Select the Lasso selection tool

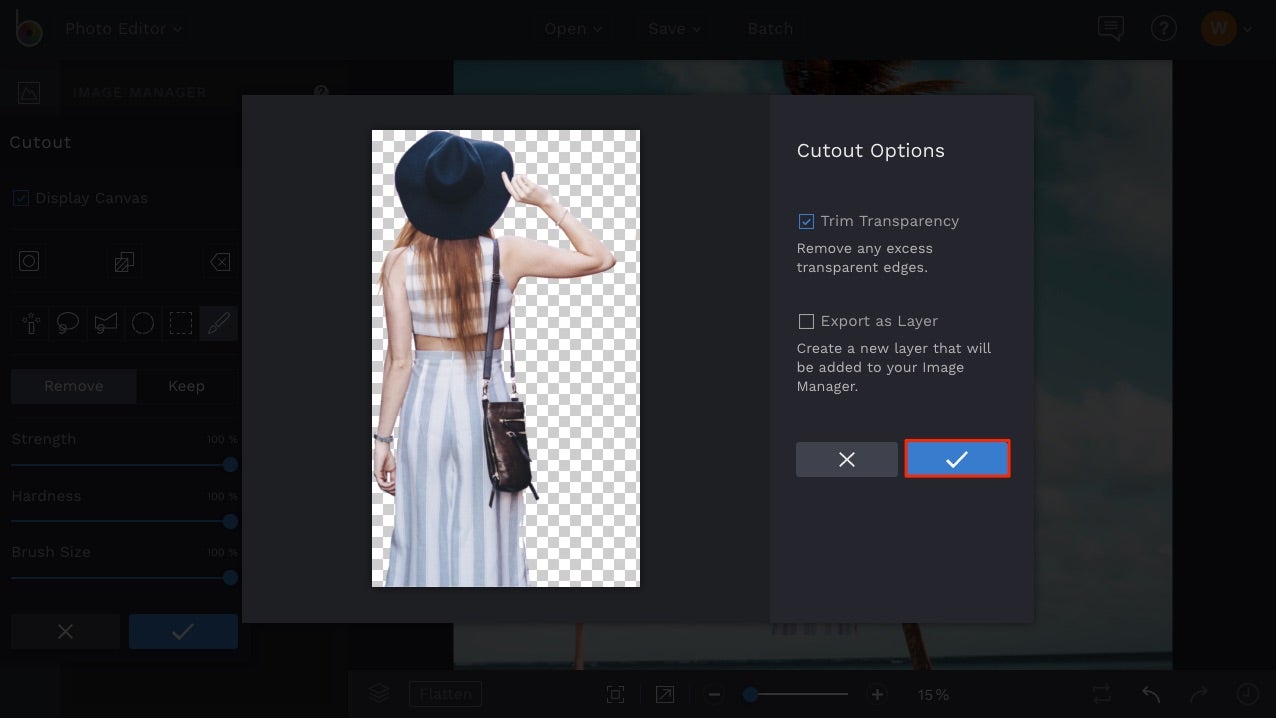67,322
